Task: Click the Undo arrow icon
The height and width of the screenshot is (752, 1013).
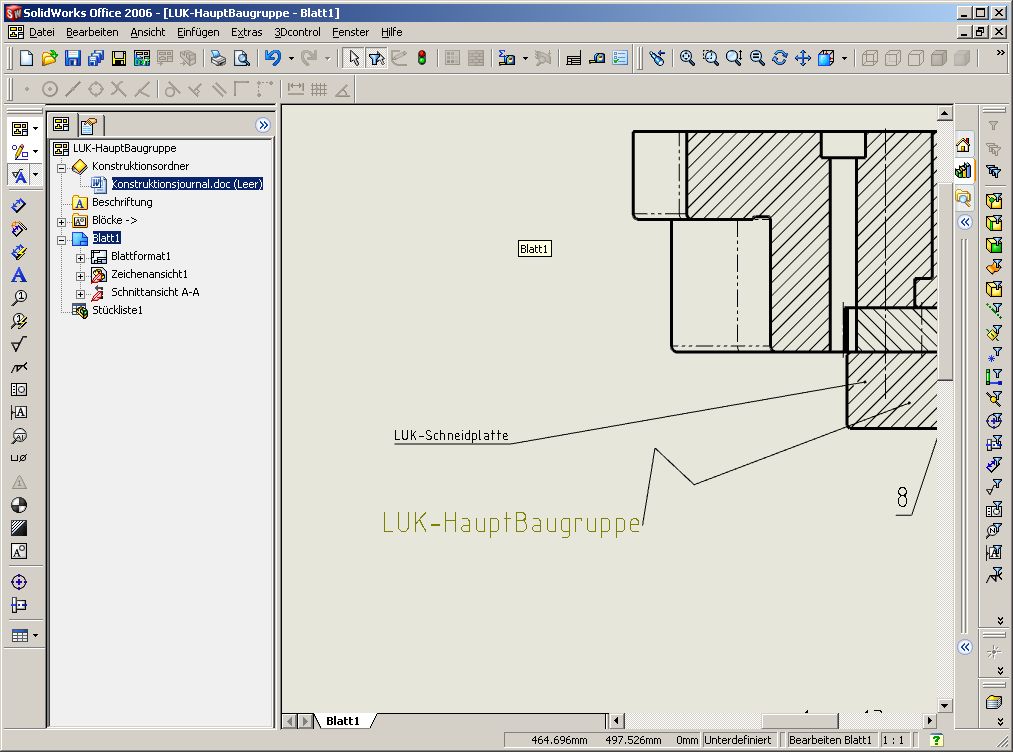Action: [x=273, y=59]
